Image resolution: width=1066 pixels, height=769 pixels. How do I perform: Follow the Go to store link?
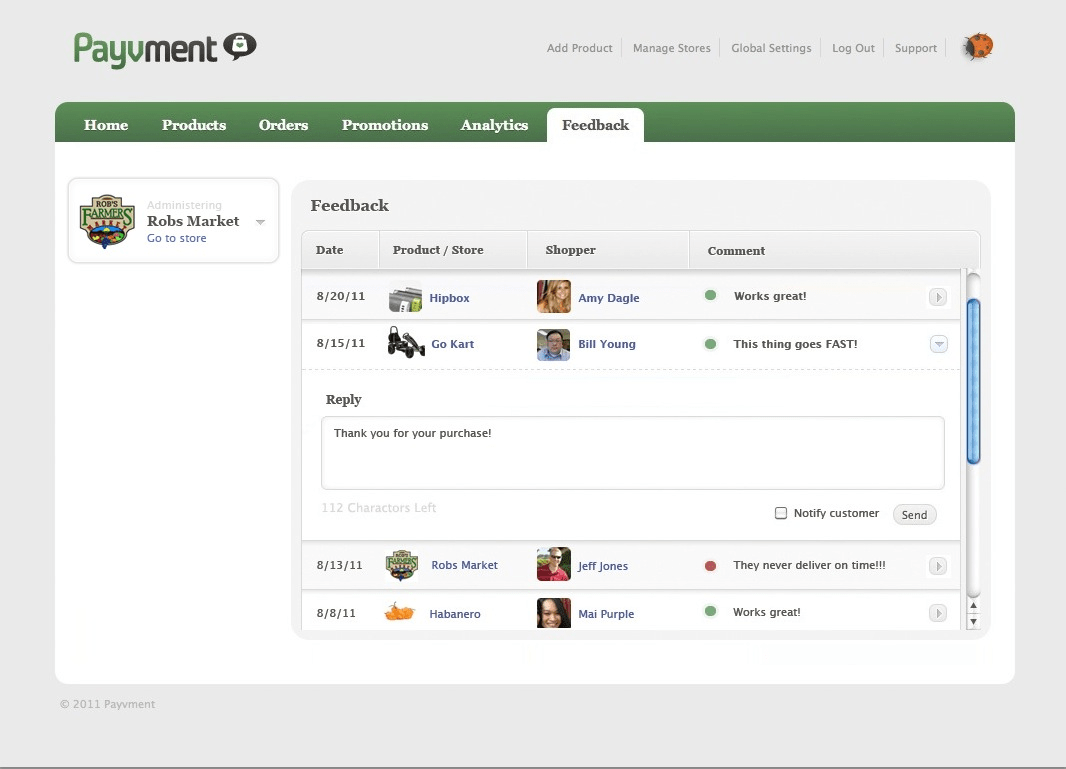177,239
